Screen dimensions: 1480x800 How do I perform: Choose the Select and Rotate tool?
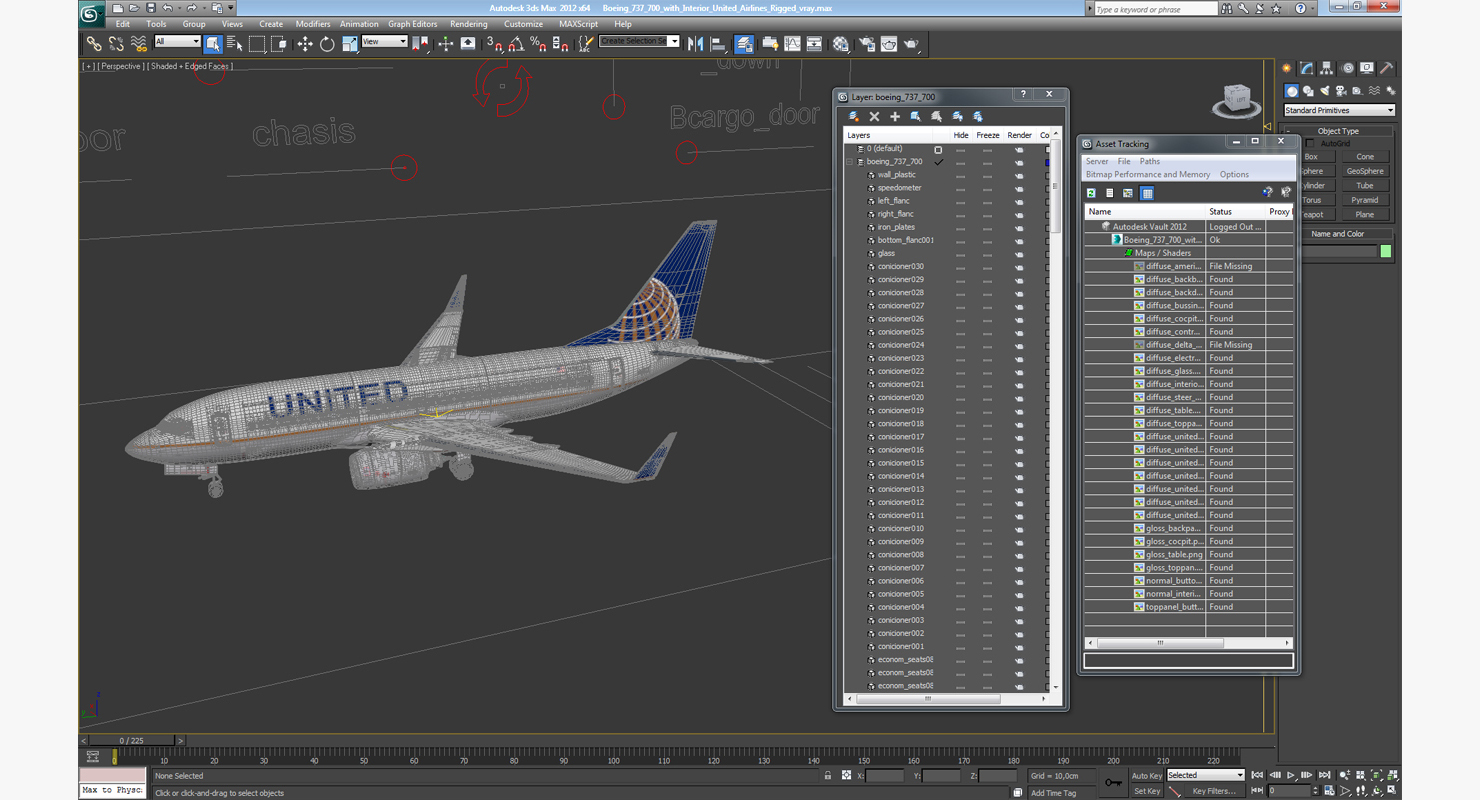(327, 44)
